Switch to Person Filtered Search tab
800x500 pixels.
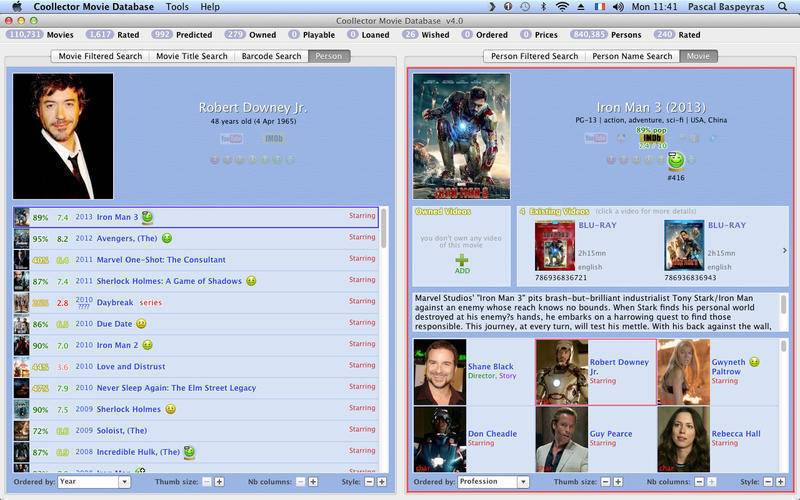(x=534, y=56)
